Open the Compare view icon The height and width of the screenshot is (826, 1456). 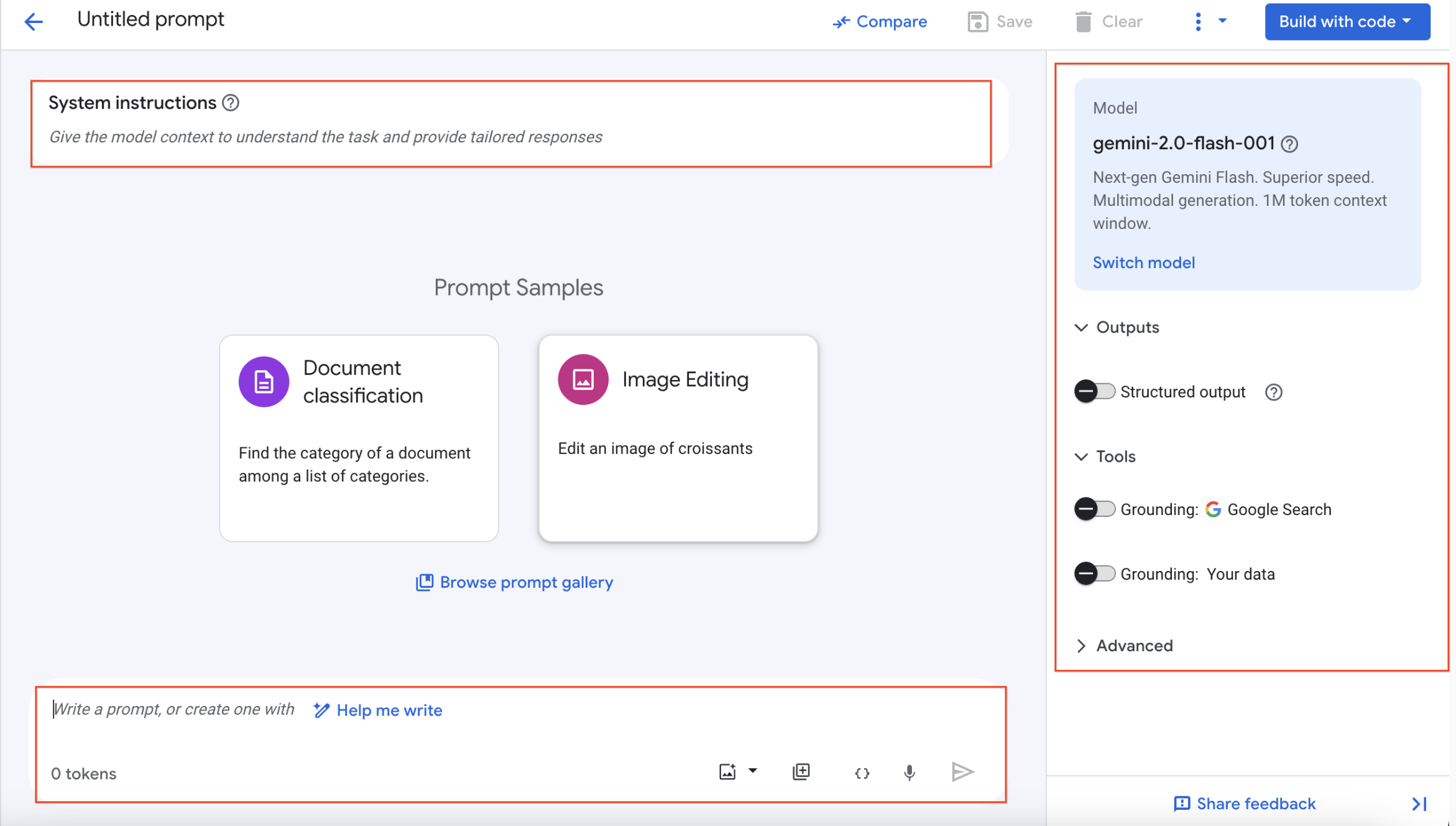[841, 21]
